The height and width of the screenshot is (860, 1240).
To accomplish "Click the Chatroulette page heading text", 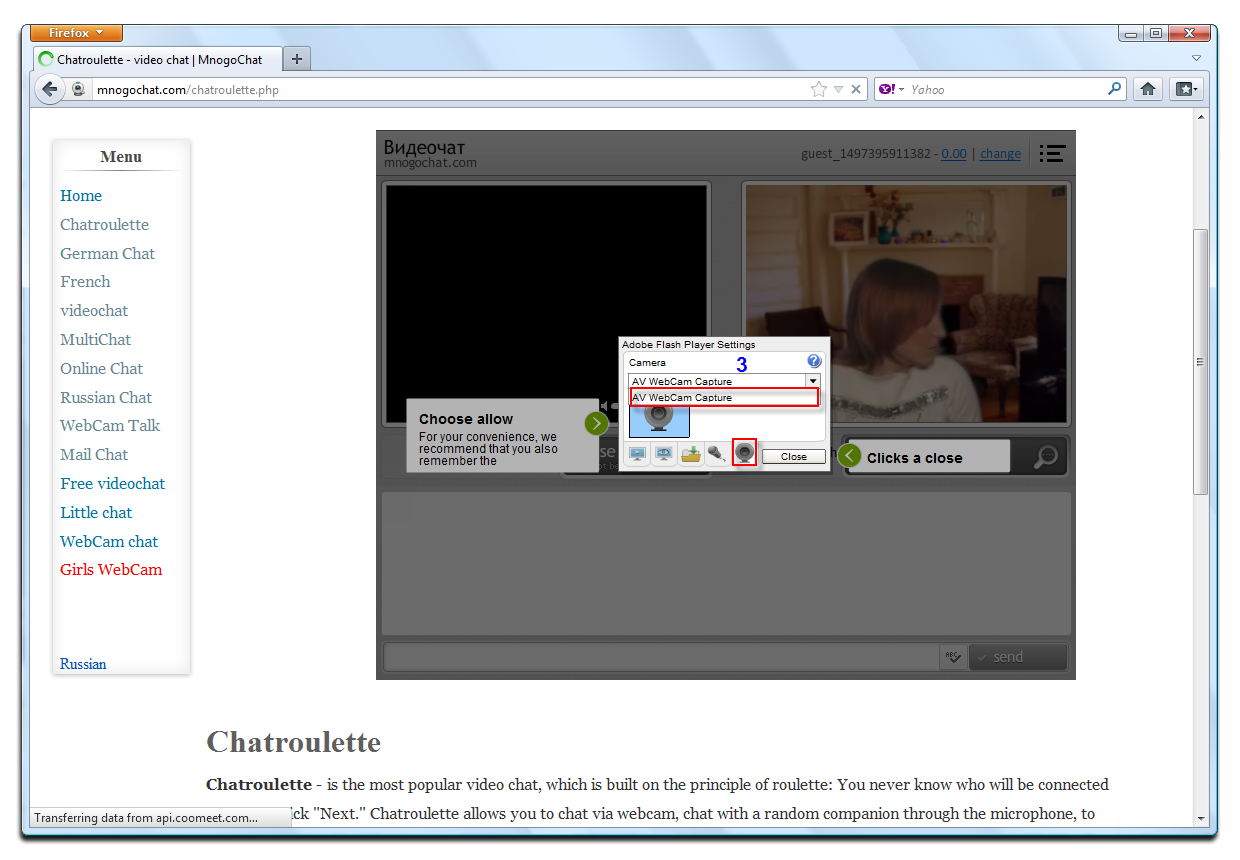I will tap(293, 743).
